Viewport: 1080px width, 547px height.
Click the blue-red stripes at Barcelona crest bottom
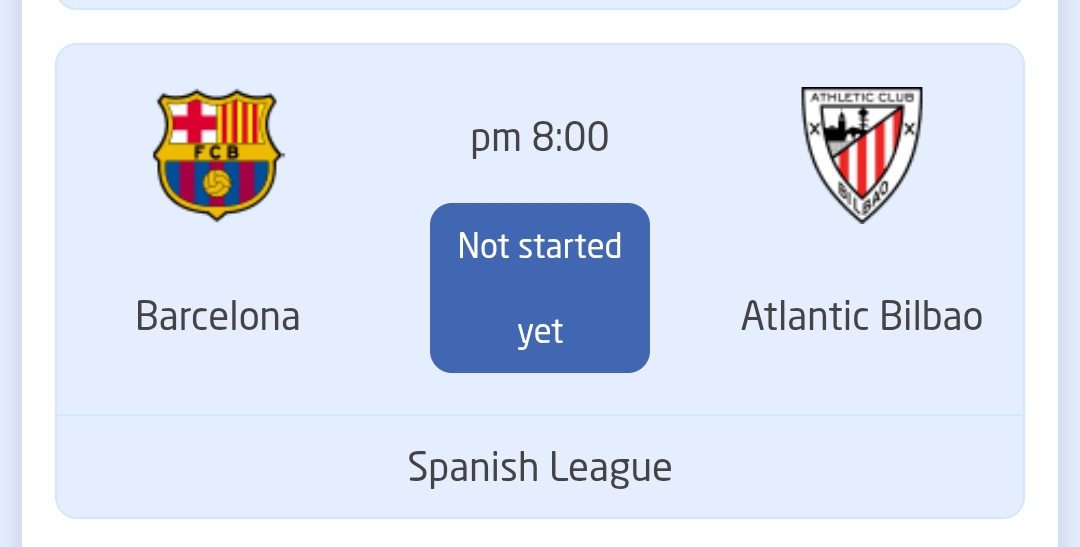217,183
